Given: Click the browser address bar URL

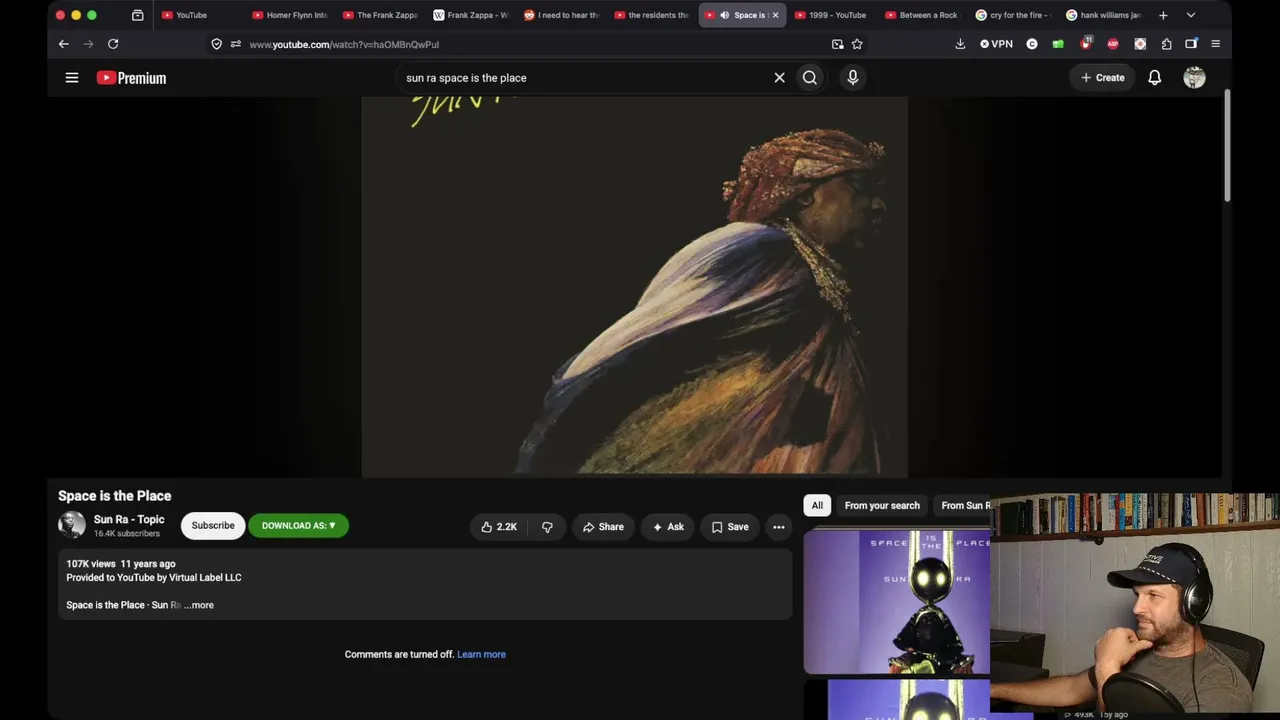Looking at the screenshot, I should pos(344,44).
